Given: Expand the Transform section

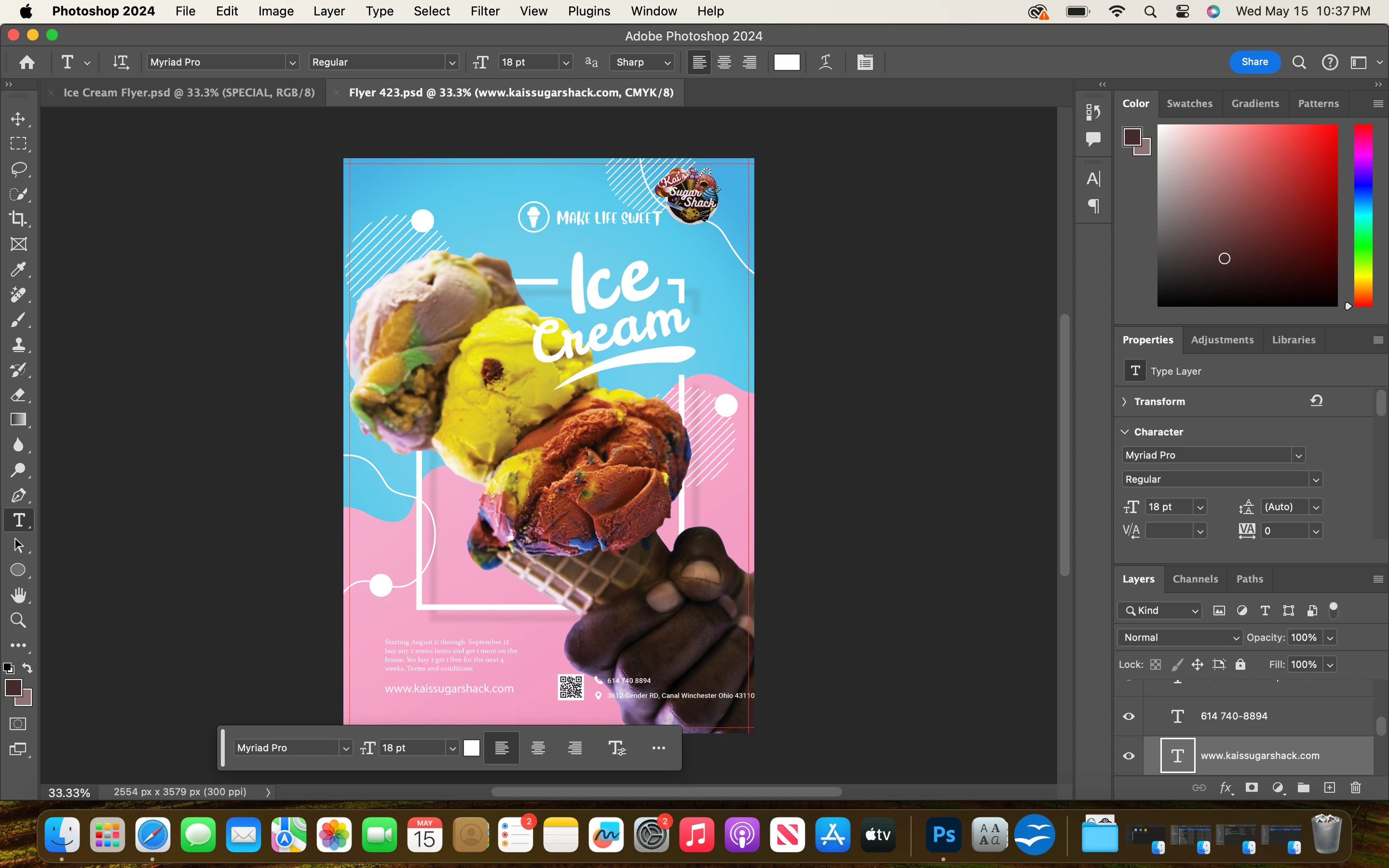Looking at the screenshot, I should tap(1124, 401).
